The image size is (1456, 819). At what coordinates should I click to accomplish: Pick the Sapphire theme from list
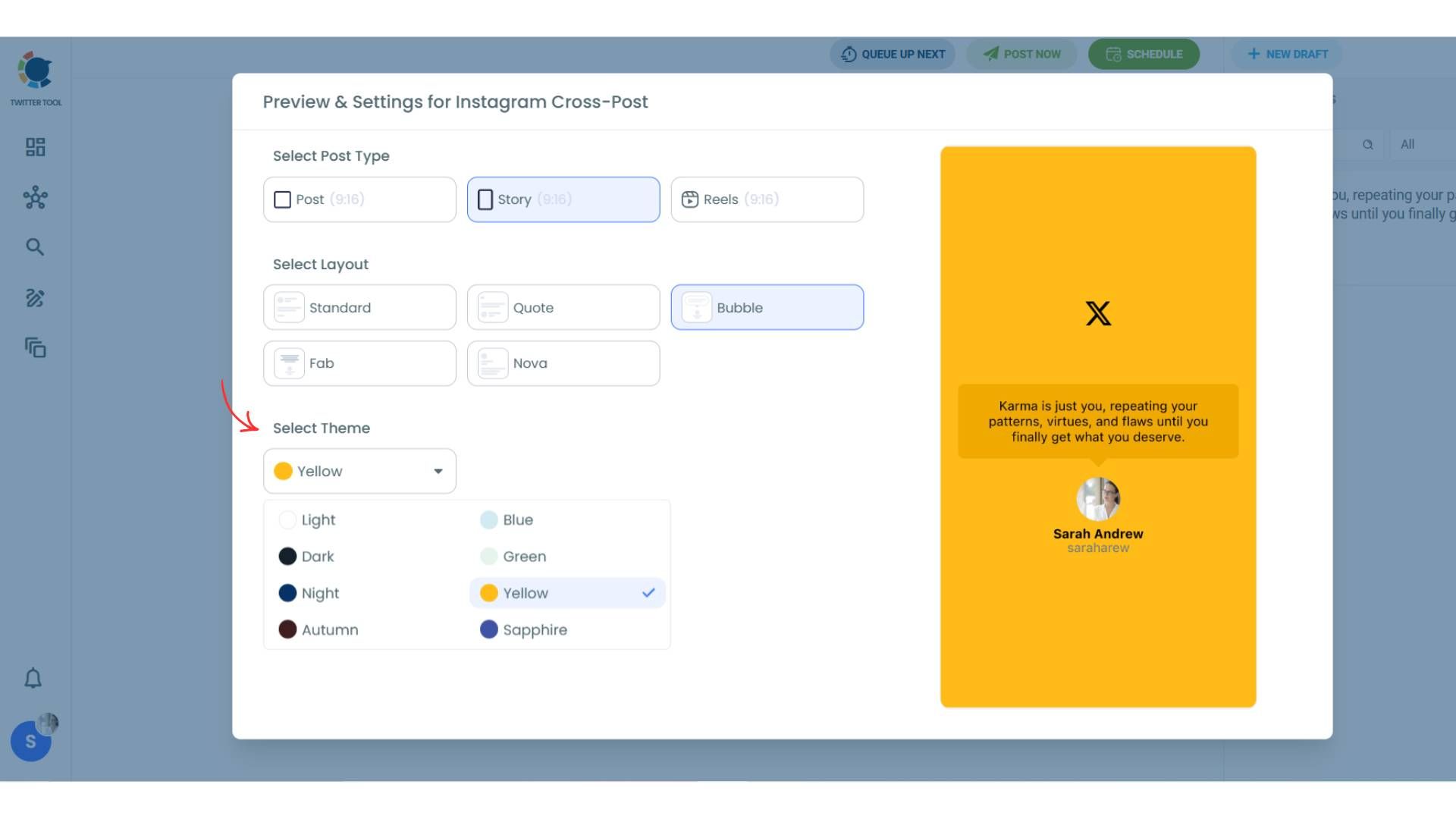click(x=534, y=629)
